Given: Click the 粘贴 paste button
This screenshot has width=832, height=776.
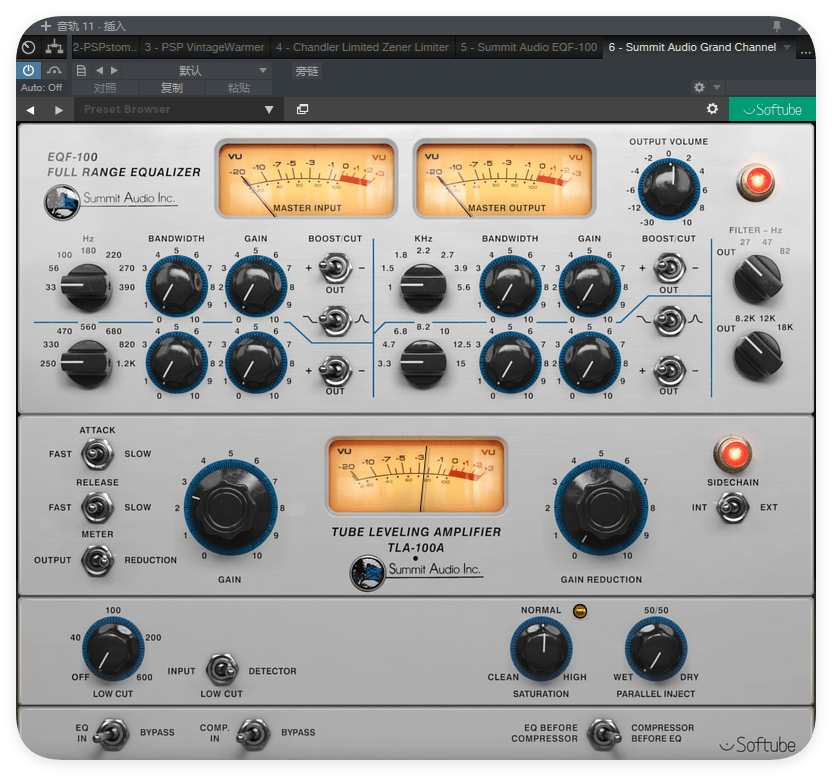Looking at the screenshot, I should point(239,88).
